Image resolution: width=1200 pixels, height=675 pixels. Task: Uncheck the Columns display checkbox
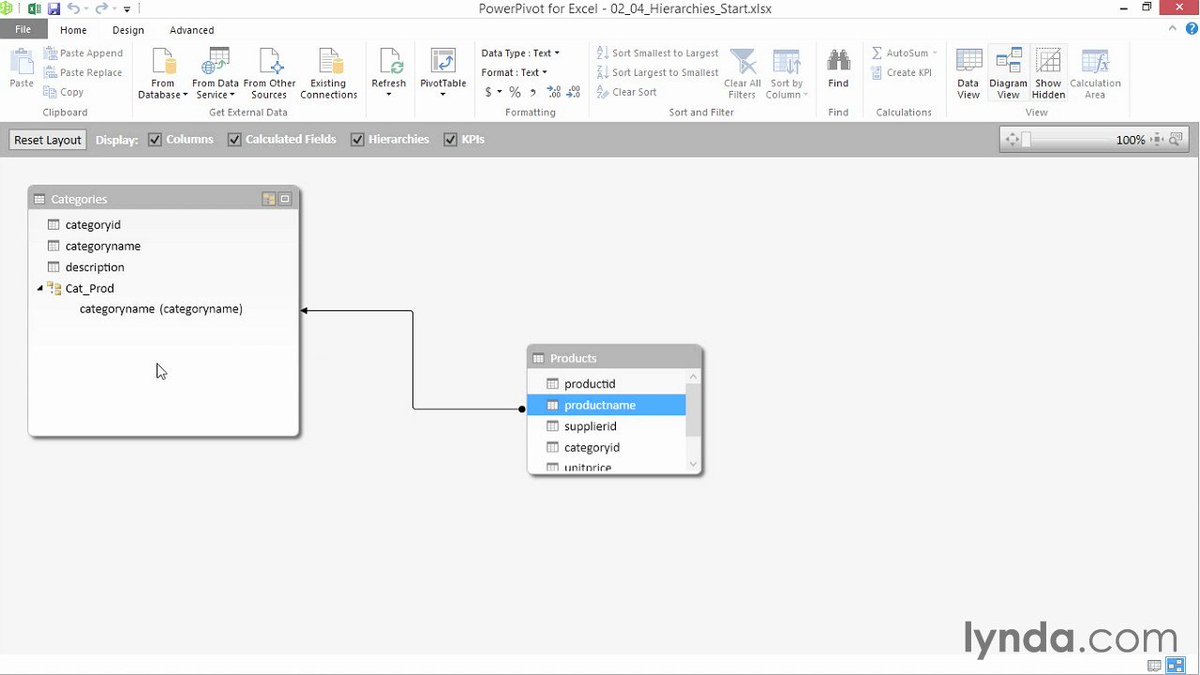(x=155, y=139)
